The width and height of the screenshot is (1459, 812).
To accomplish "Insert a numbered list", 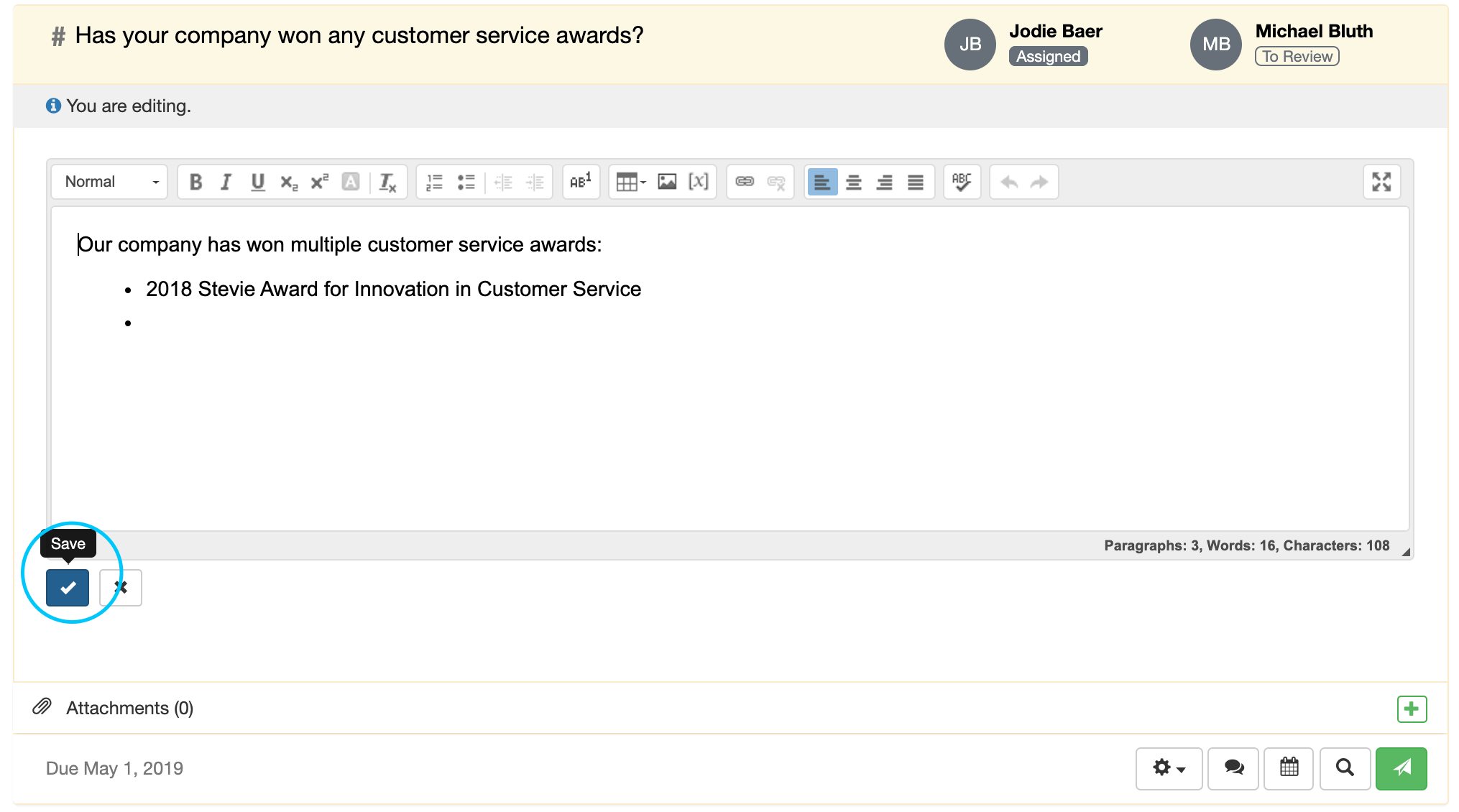I will (x=434, y=182).
